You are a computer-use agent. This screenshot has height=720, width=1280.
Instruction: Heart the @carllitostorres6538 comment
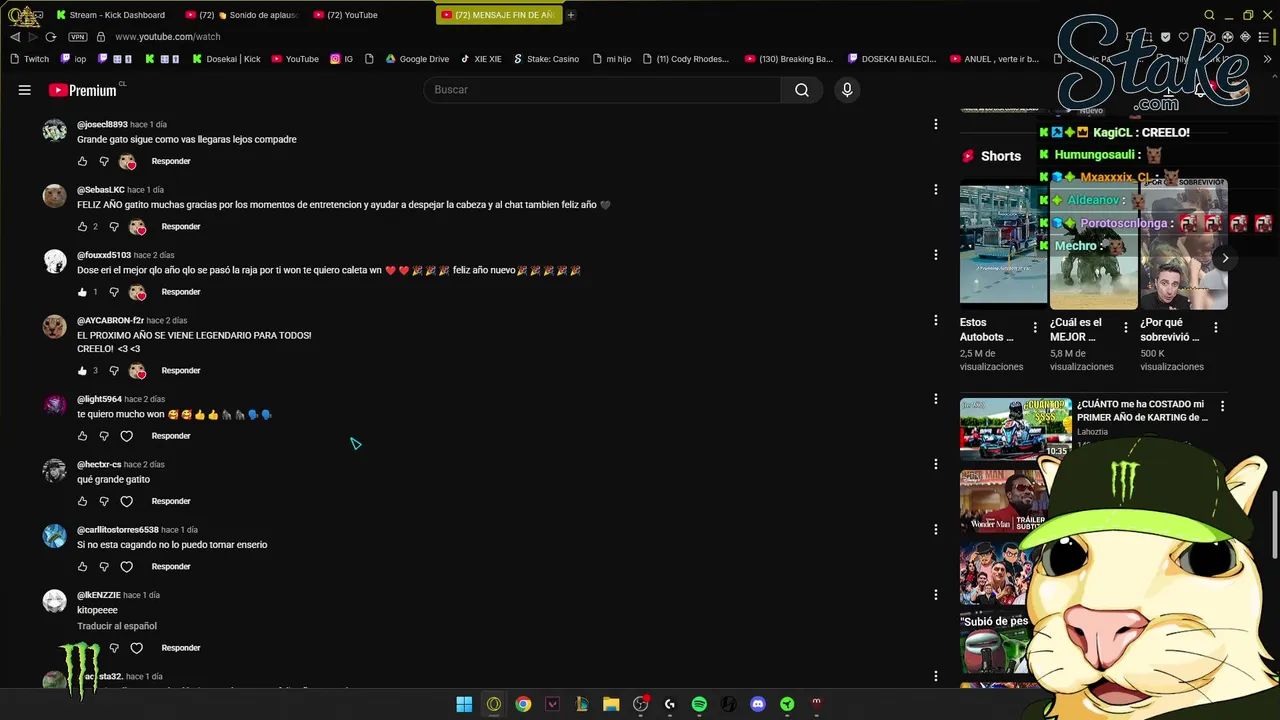coord(126,567)
